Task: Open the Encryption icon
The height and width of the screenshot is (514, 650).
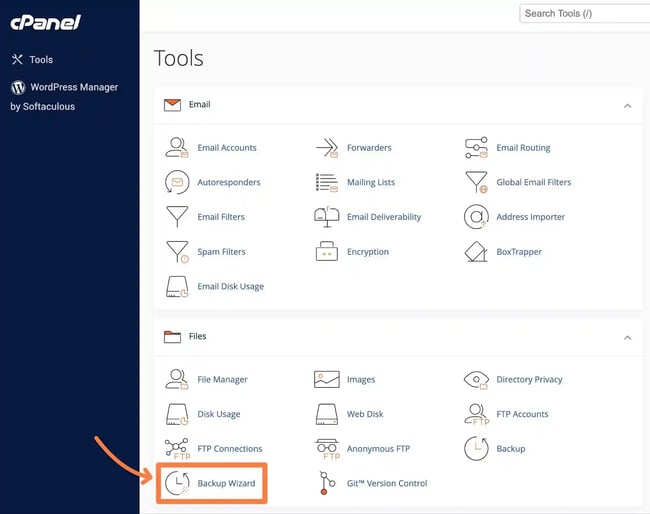Action: [x=326, y=252]
